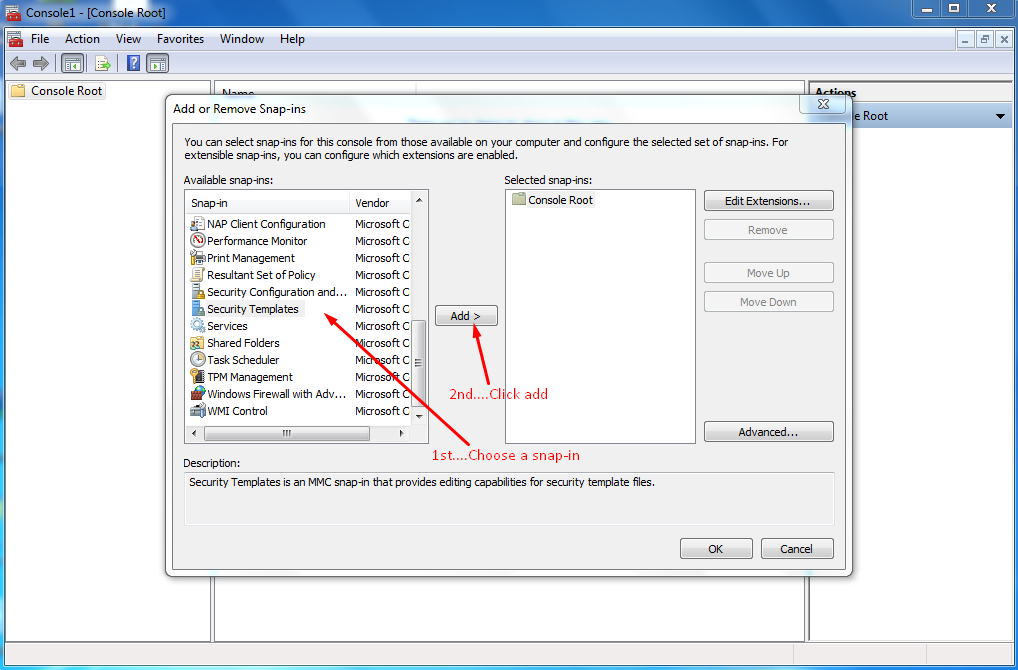The height and width of the screenshot is (670, 1018).
Task: Toggle Show/Hide Action Pane toolbar icon
Action: tap(157, 63)
